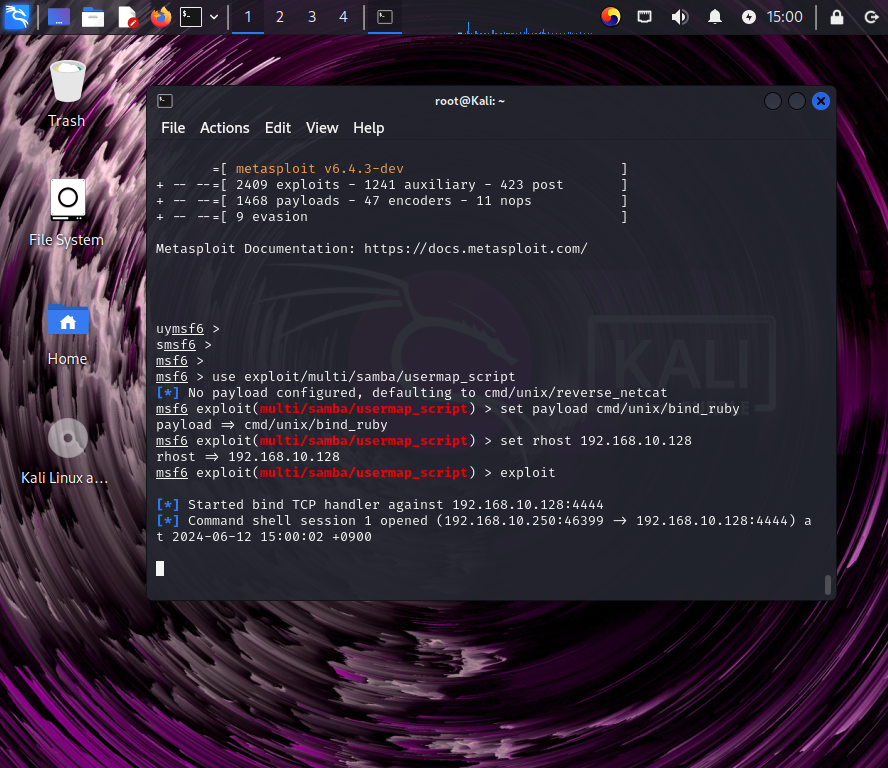Click the volume speaker icon
Screen dimensions: 888x768
(680, 17)
